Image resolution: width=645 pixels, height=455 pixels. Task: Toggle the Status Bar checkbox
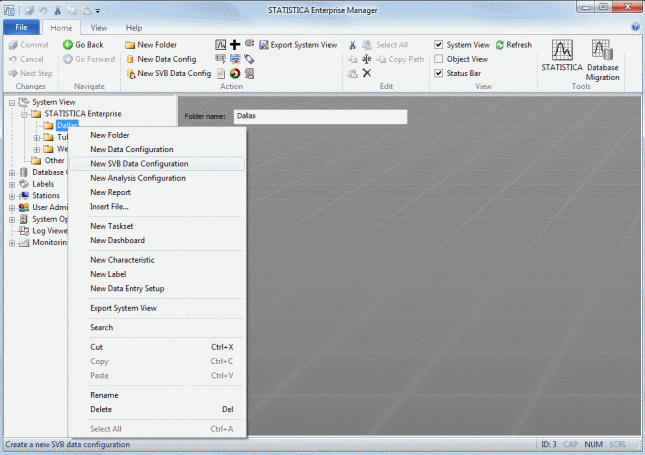click(x=439, y=73)
